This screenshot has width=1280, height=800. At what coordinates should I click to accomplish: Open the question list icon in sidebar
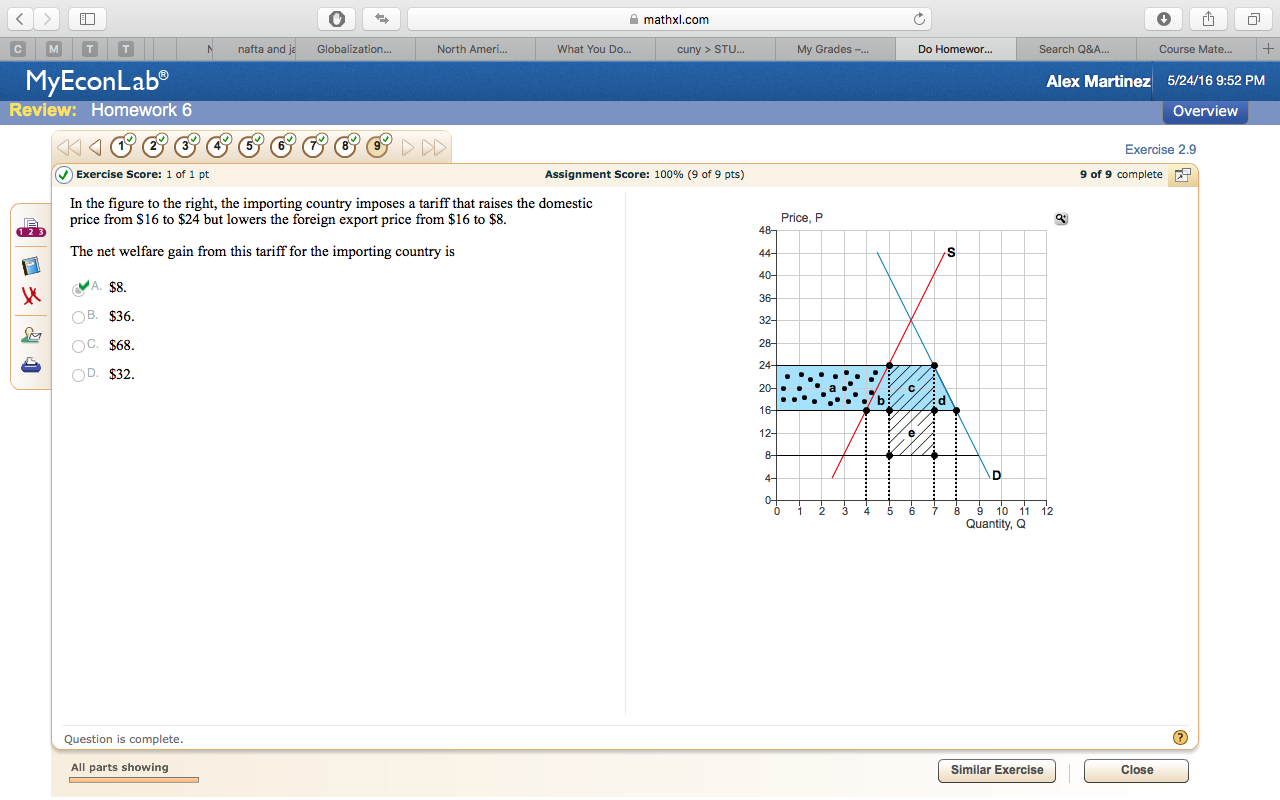(30, 229)
